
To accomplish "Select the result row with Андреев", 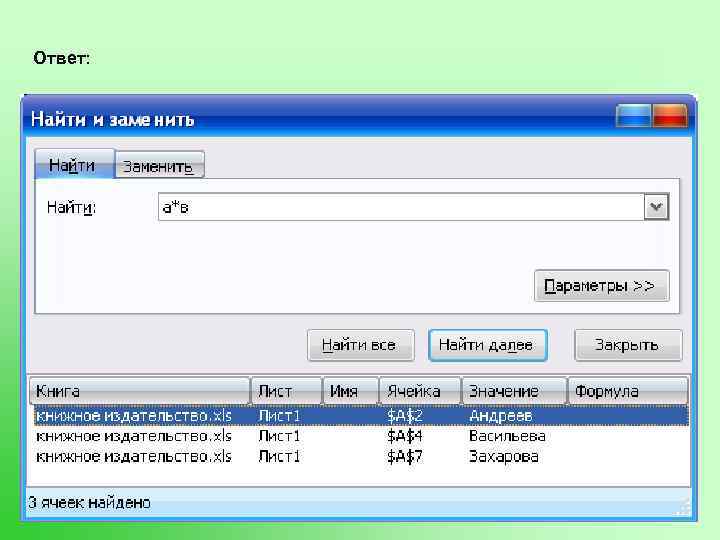I will [x=361, y=416].
